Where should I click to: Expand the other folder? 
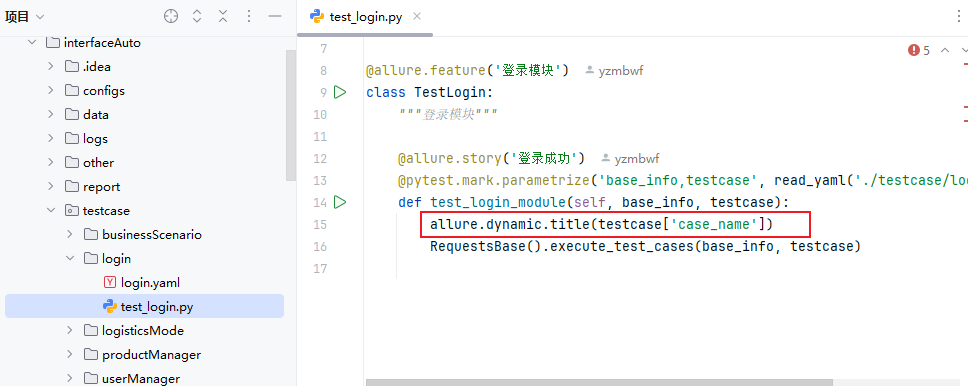point(51,162)
